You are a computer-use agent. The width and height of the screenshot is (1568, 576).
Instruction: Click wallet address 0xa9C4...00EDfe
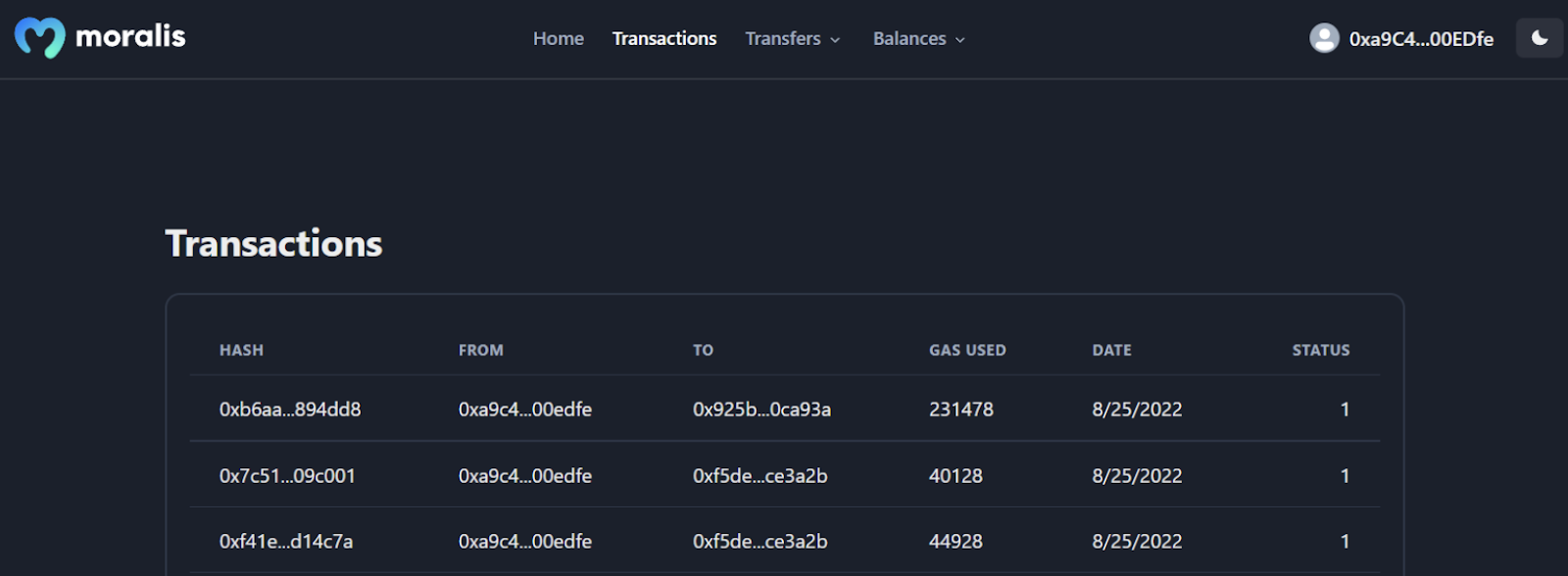(x=1421, y=39)
